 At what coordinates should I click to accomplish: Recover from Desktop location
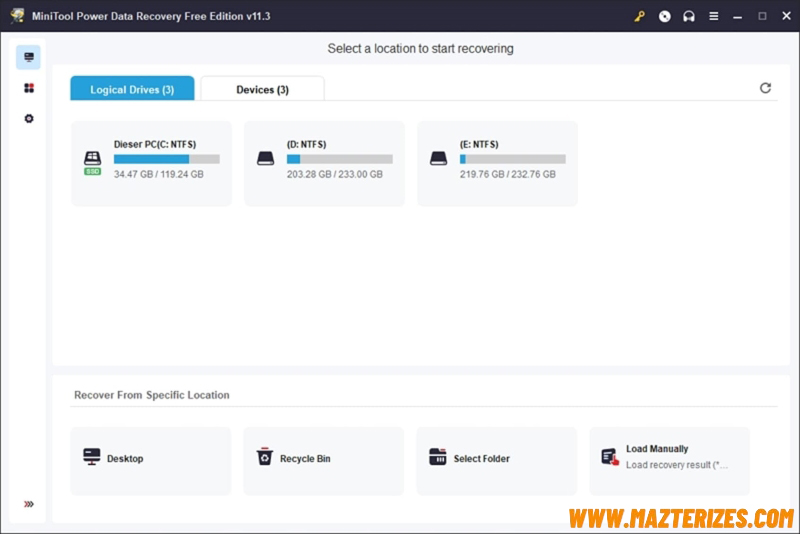(151, 461)
